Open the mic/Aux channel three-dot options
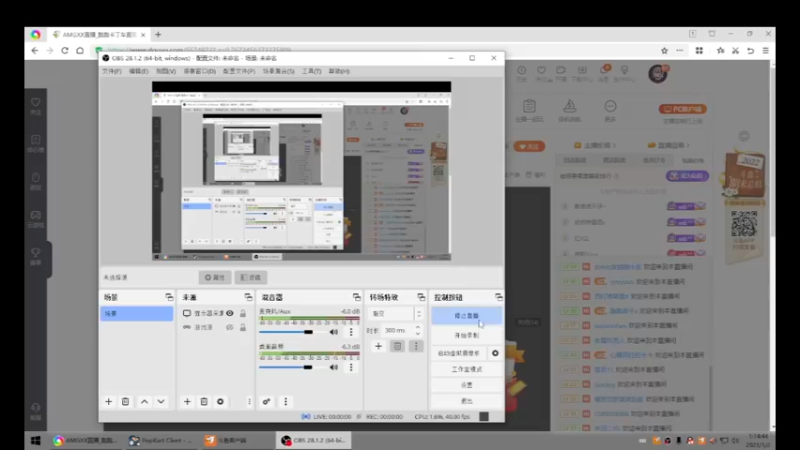 click(x=351, y=332)
